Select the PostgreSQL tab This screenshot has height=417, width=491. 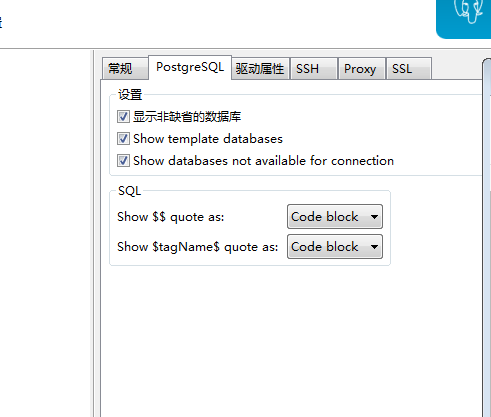pyautogui.click(x=190, y=67)
